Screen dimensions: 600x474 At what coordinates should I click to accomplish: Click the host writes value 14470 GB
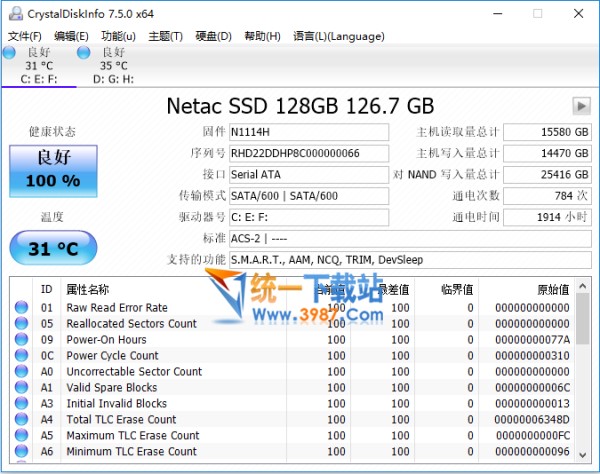click(x=547, y=153)
